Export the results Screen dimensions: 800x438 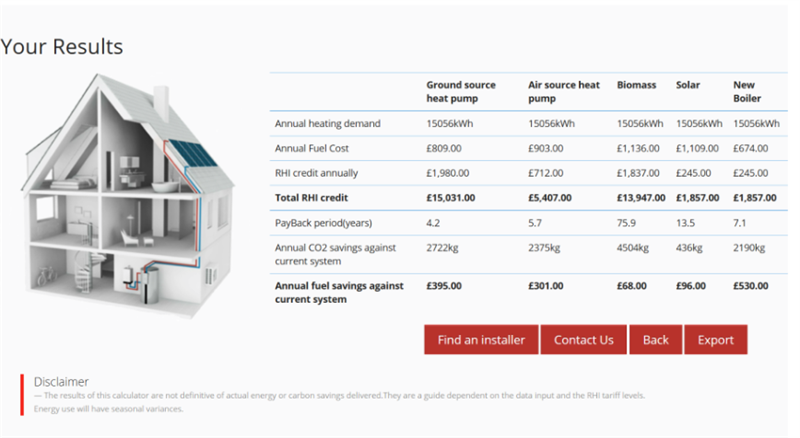pyautogui.click(x=716, y=340)
